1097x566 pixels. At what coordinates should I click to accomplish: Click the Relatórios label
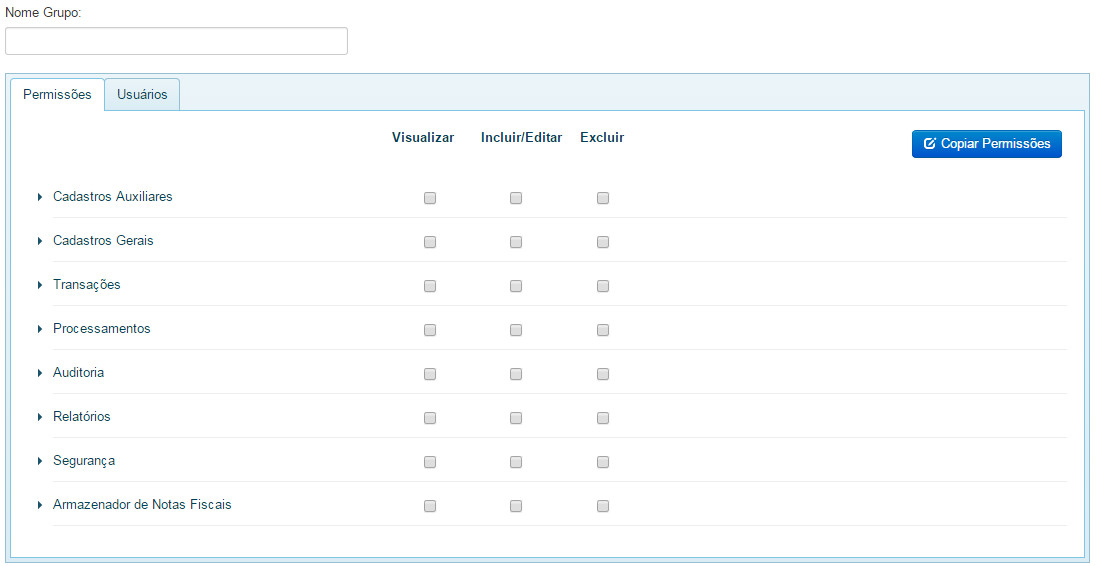[x=82, y=417]
